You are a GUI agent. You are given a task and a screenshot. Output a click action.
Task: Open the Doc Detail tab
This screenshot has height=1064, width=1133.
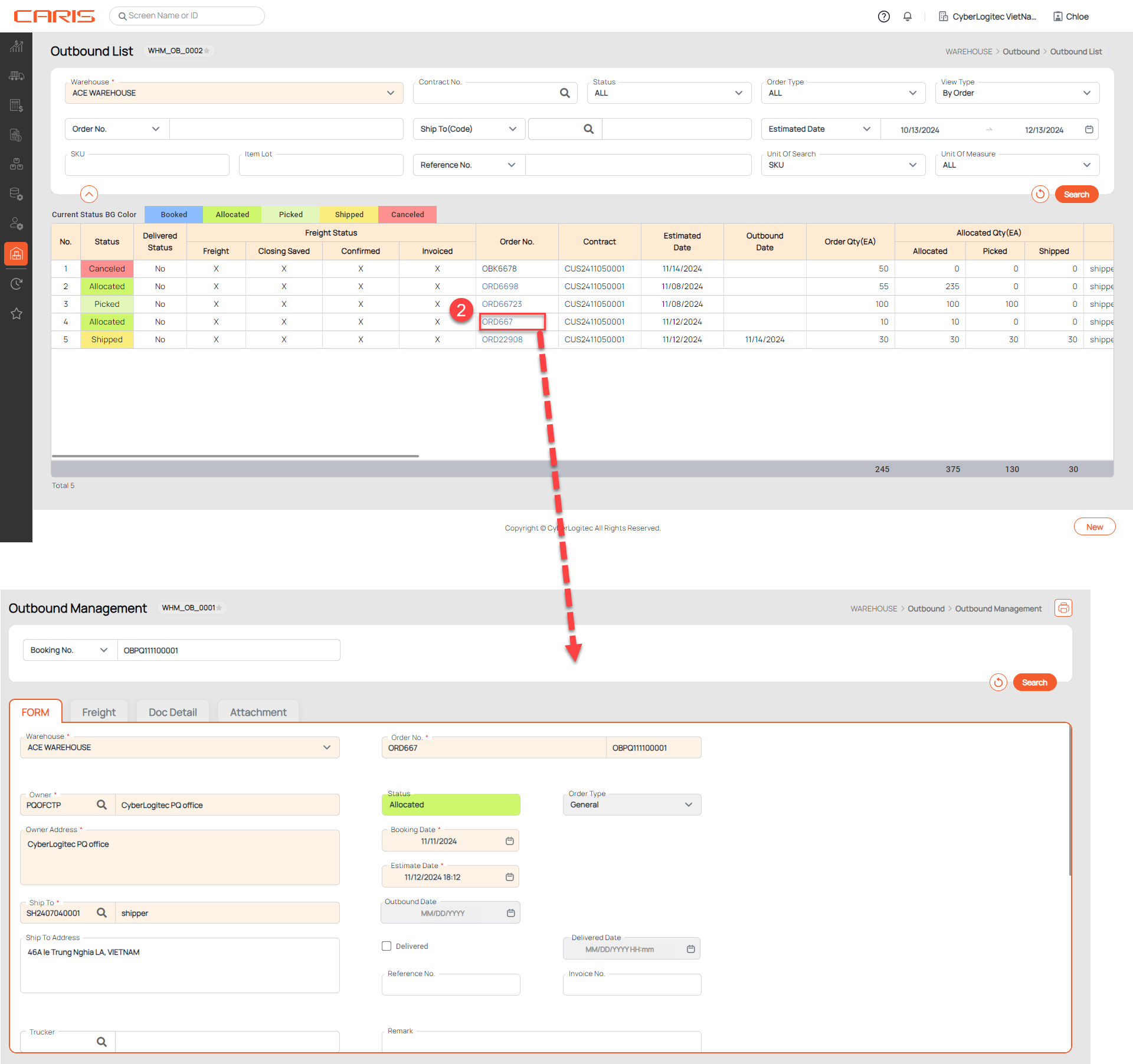[172, 712]
